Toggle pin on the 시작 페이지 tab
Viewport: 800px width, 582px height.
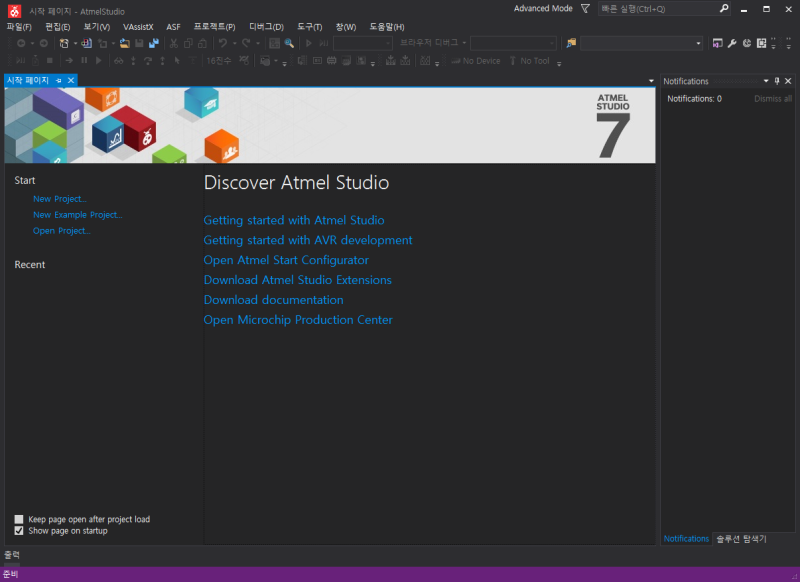(59, 81)
